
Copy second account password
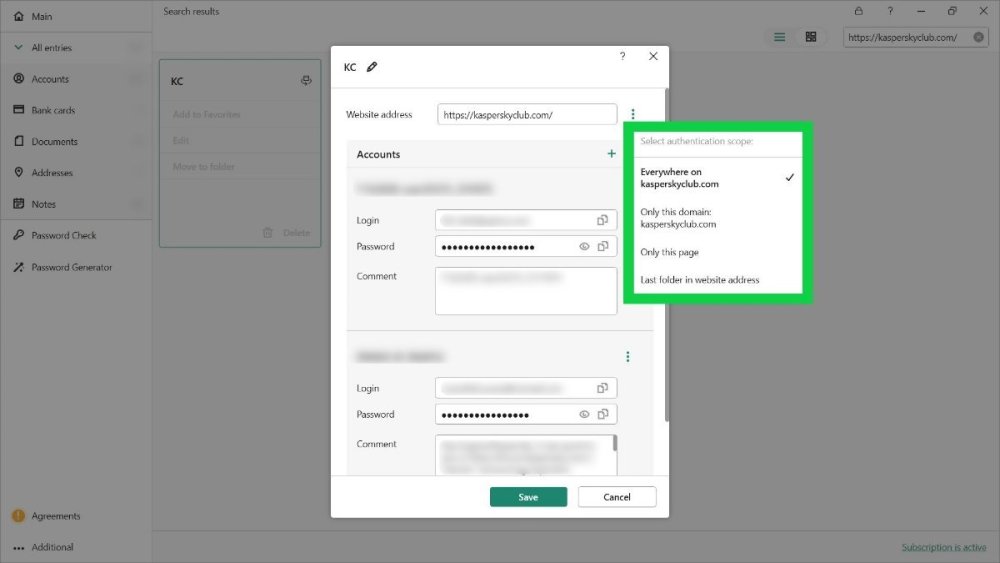click(x=603, y=414)
